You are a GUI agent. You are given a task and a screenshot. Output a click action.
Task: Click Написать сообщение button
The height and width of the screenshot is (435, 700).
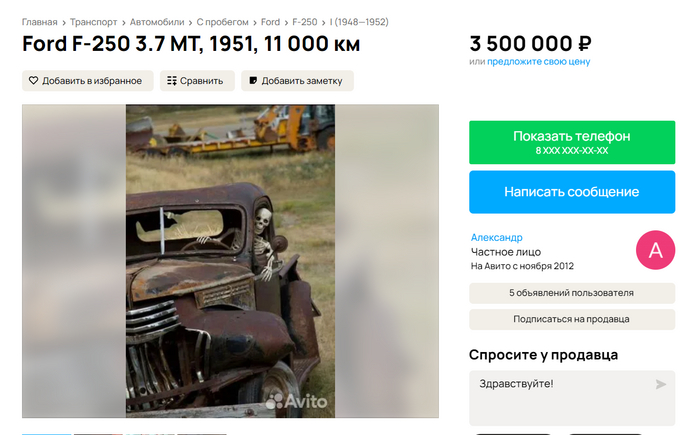[572, 192]
